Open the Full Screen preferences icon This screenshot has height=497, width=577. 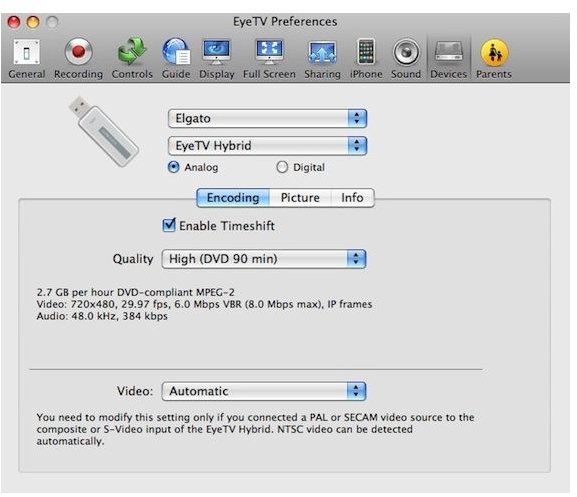(269, 59)
